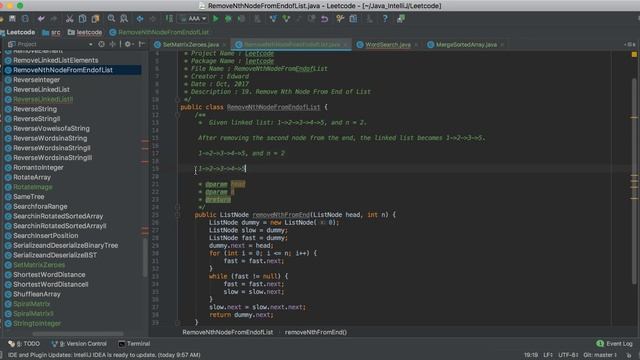
Task: Switch to MergeSortedArray.java tab
Action: pos(466,44)
